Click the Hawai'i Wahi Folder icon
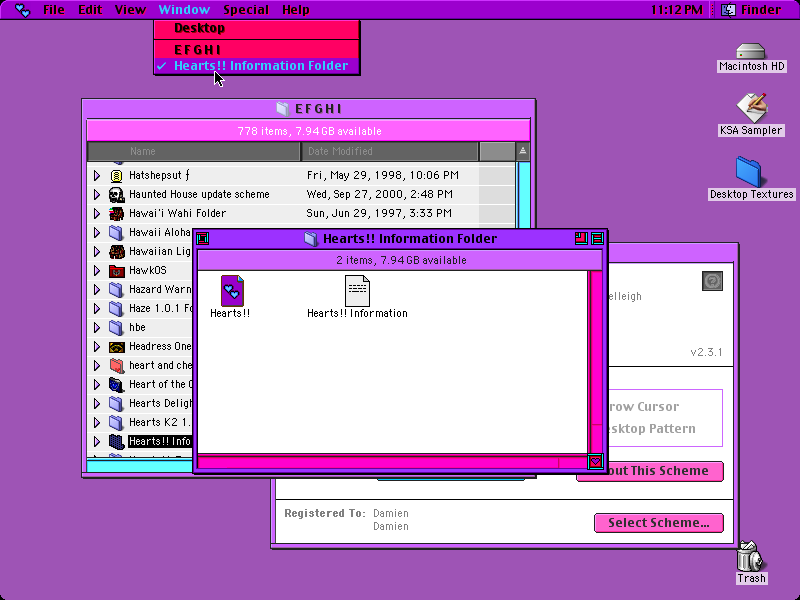The image size is (800, 600). (x=117, y=213)
